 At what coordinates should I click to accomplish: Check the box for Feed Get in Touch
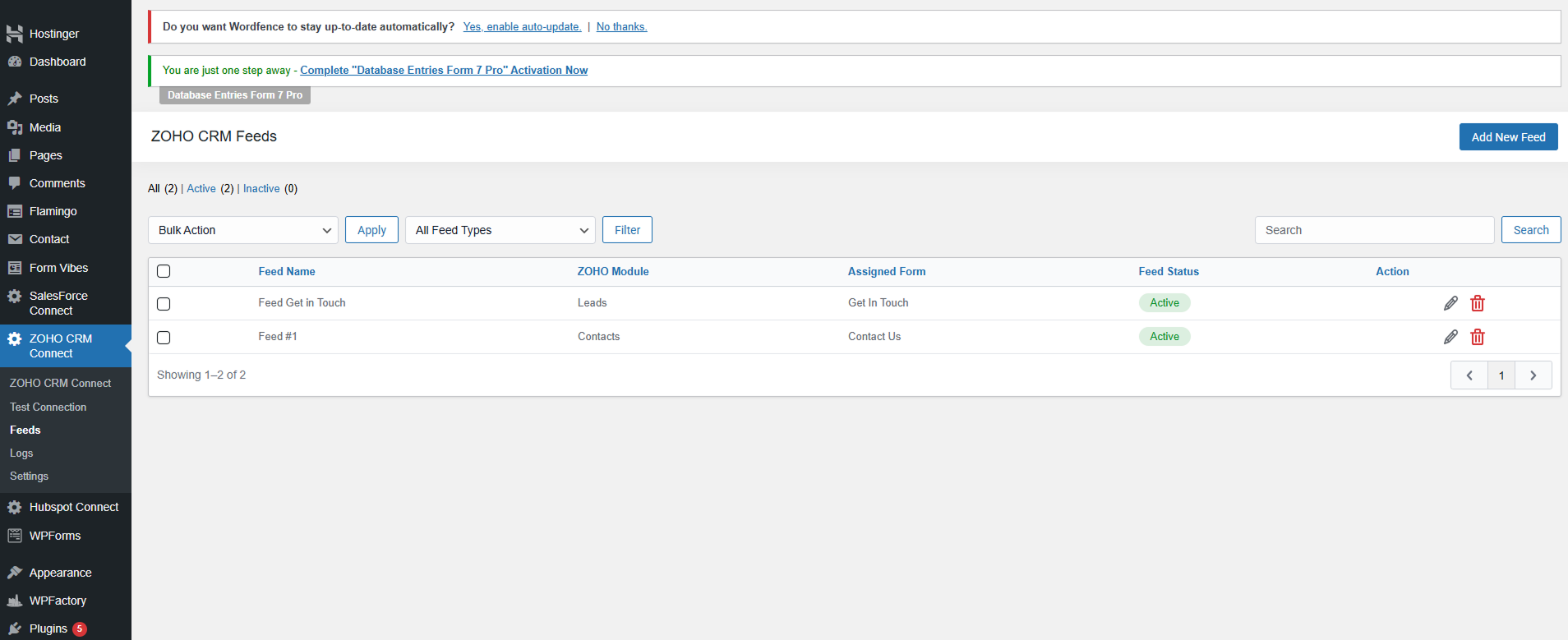(164, 304)
